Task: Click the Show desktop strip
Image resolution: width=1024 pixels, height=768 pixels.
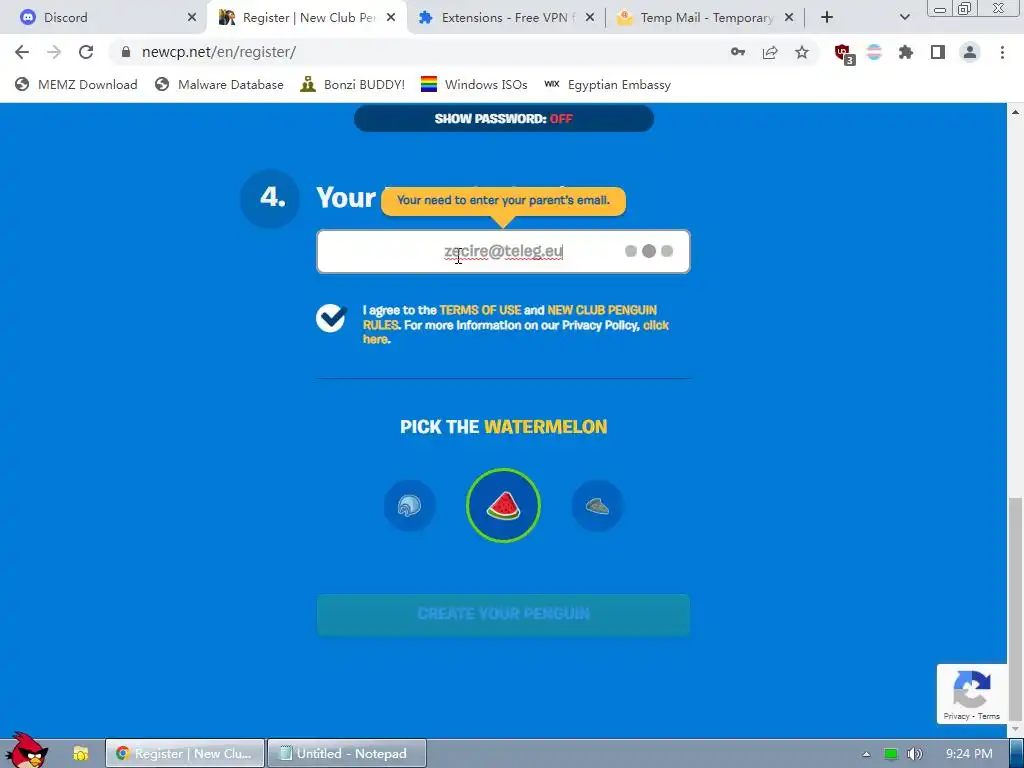Action: pyautogui.click(x=1017, y=754)
